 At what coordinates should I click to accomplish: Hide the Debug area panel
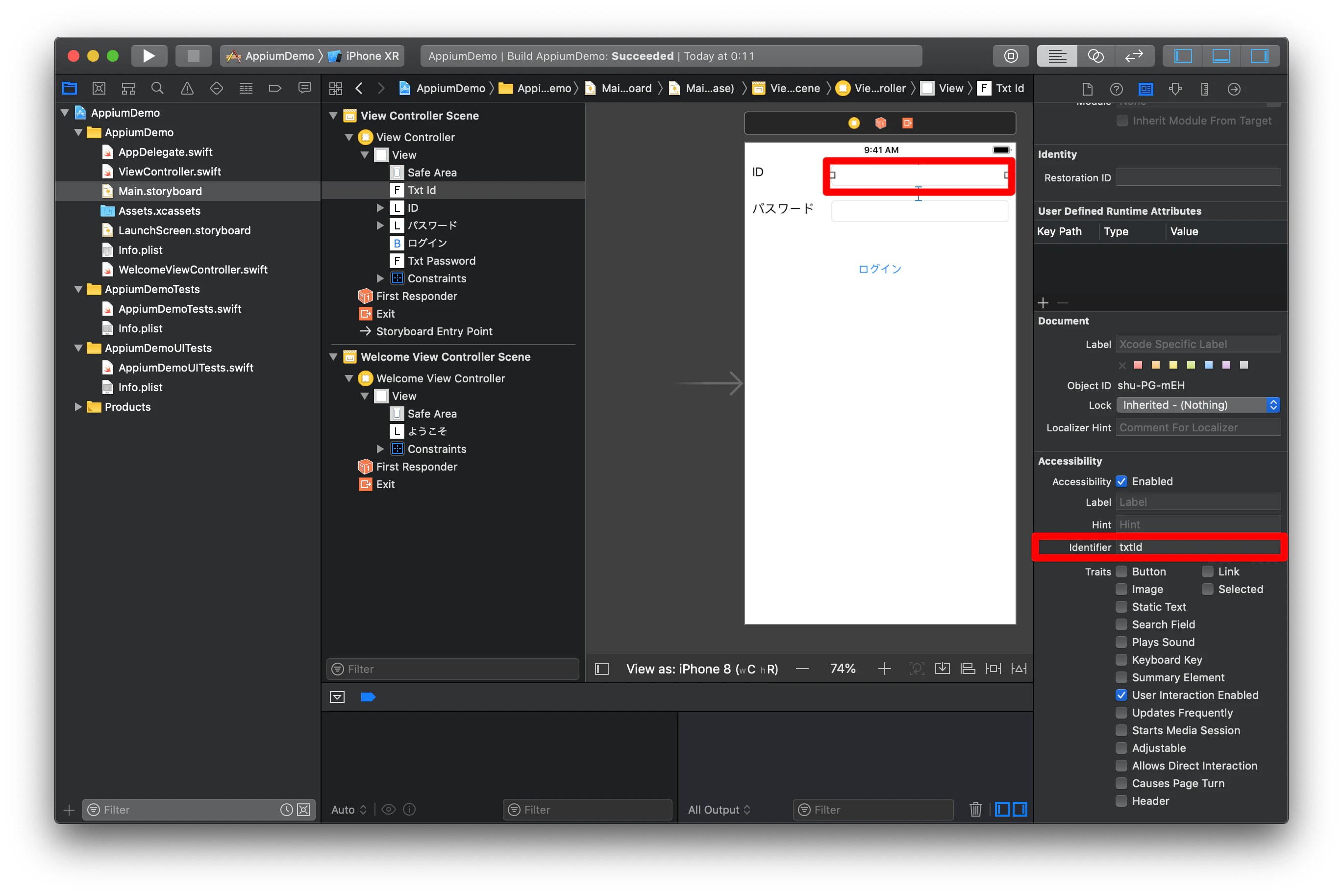(x=1221, y=56)
